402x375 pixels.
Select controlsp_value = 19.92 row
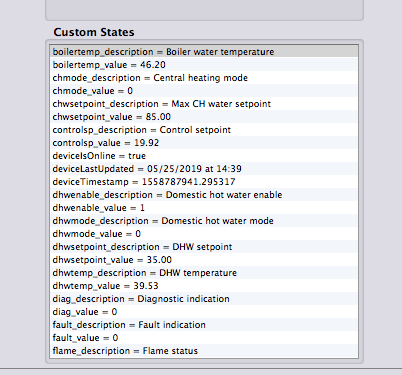coord(204,143)
